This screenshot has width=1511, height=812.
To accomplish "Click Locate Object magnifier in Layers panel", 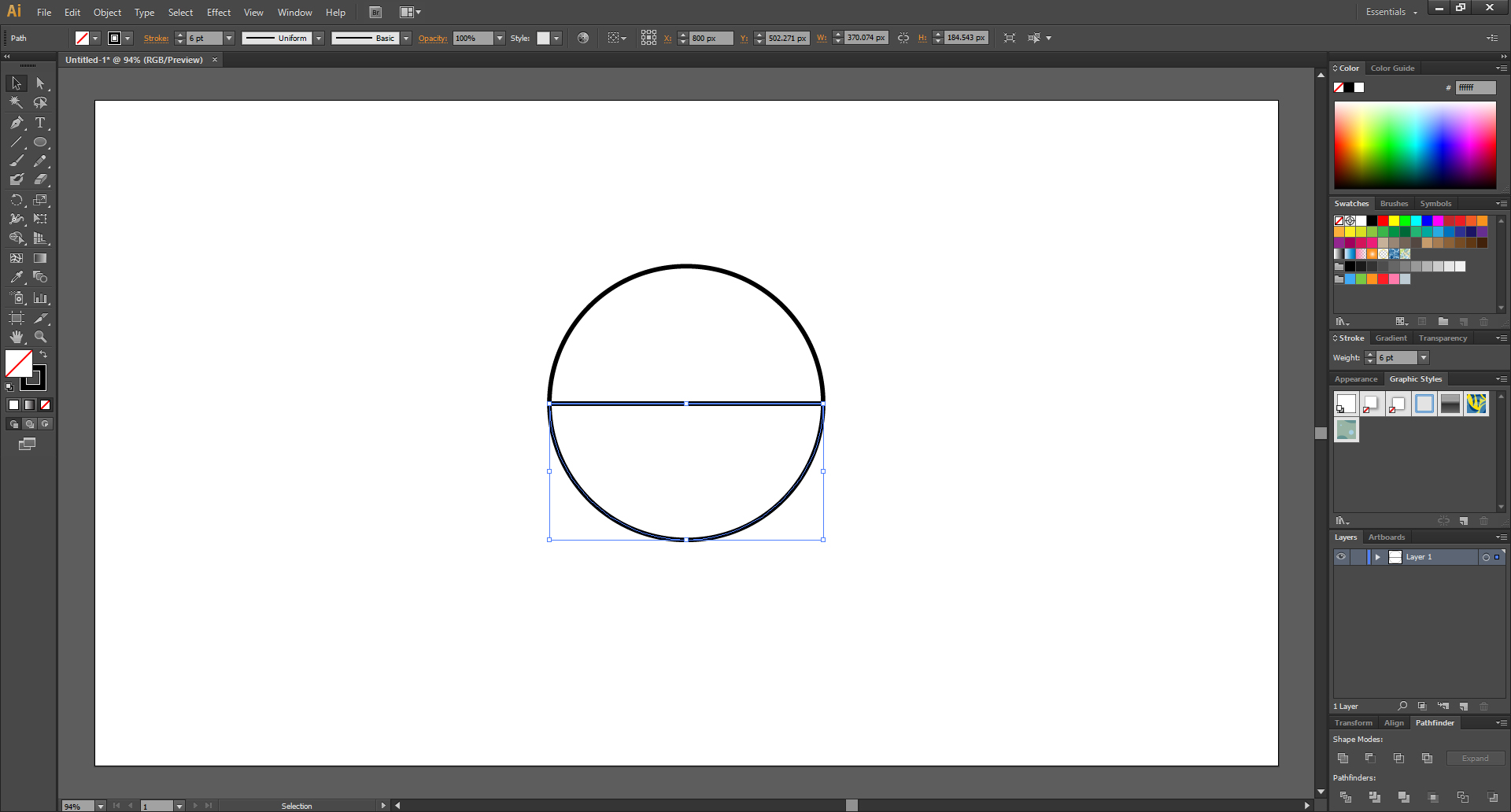I will pyautogui.click(x=1402, y=707).
